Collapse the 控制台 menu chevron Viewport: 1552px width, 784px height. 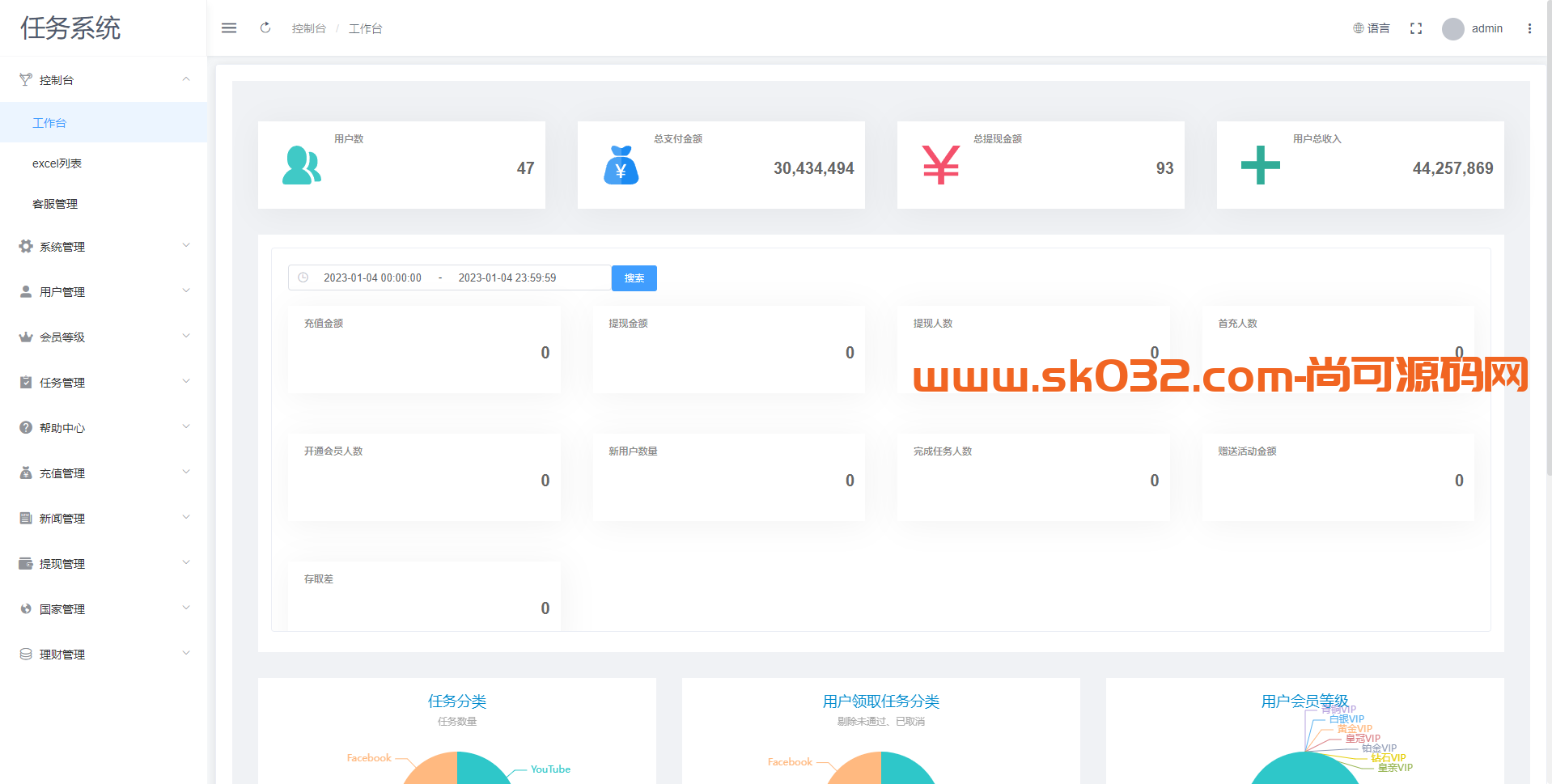[186, 79]
